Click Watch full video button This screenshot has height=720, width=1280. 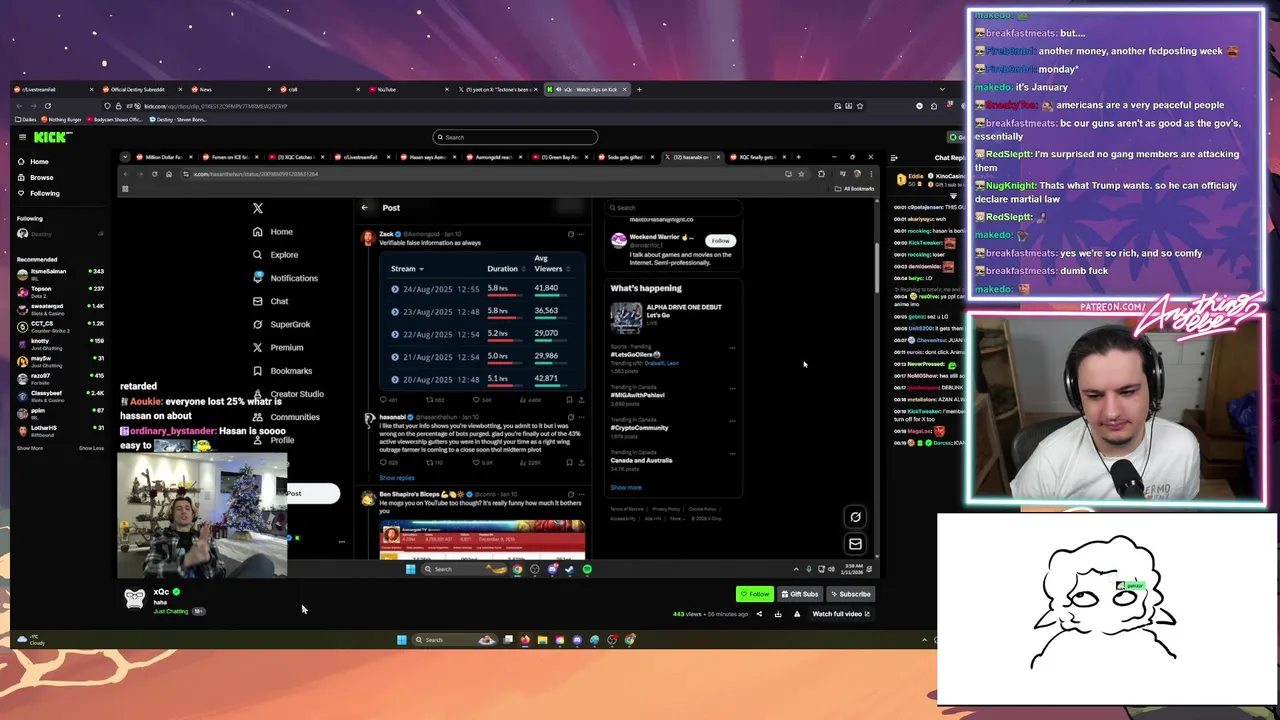click(x=840, y=614)
